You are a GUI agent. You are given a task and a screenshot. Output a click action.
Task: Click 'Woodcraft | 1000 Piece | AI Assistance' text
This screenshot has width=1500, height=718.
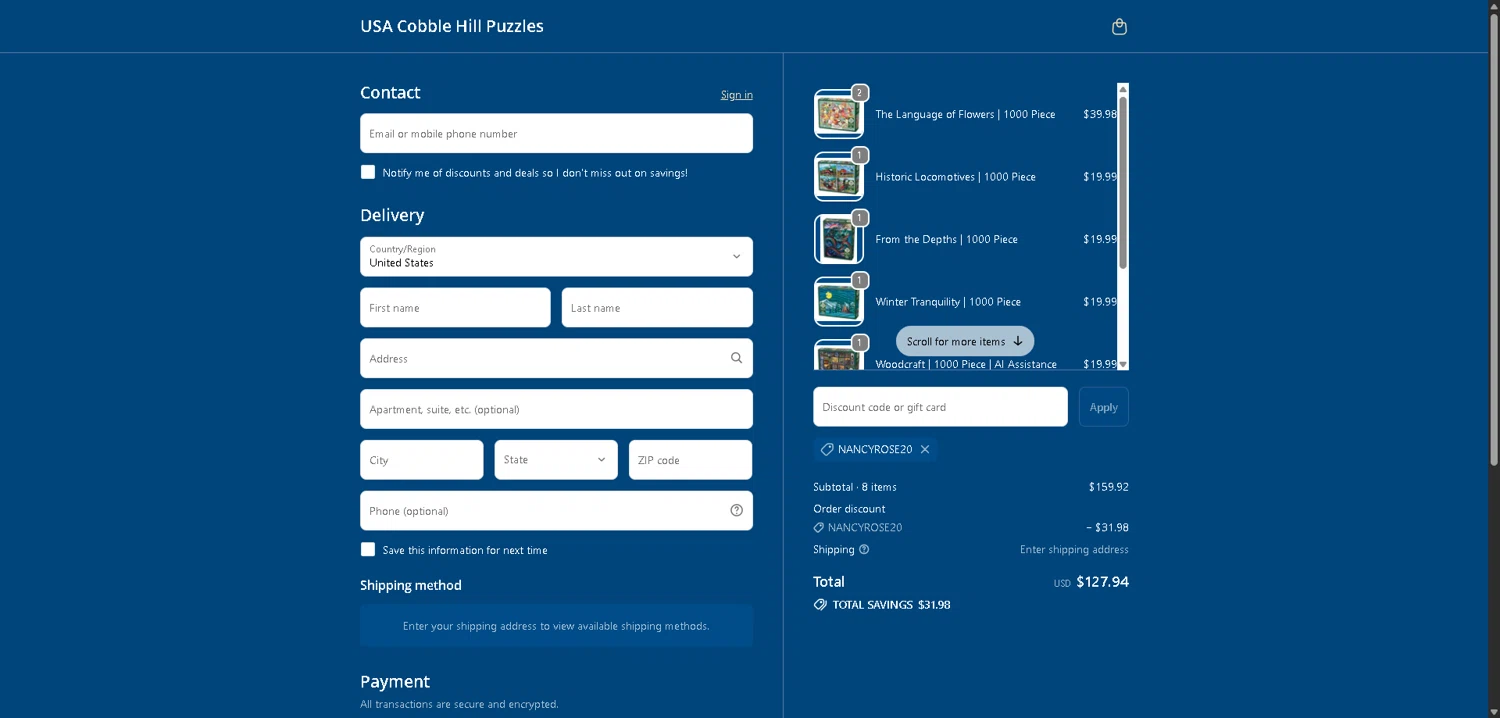(x=966, y=364)
